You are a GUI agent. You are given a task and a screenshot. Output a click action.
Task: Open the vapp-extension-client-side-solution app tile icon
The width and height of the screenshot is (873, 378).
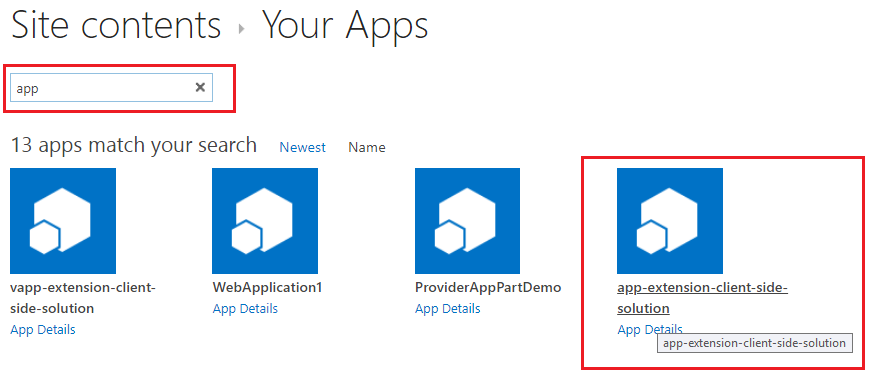(x=63, y=221)
